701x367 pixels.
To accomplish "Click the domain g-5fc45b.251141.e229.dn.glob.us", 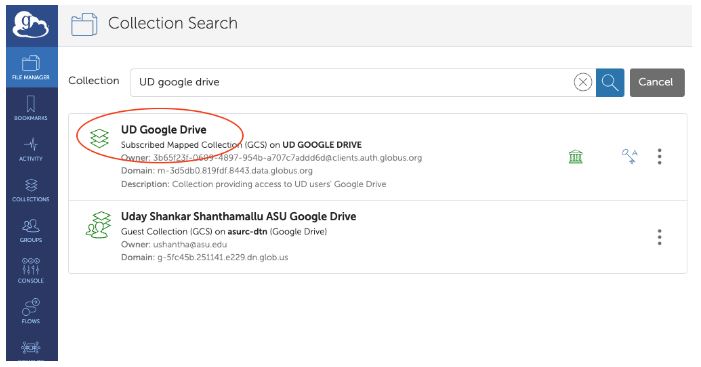I will point(223,257).
